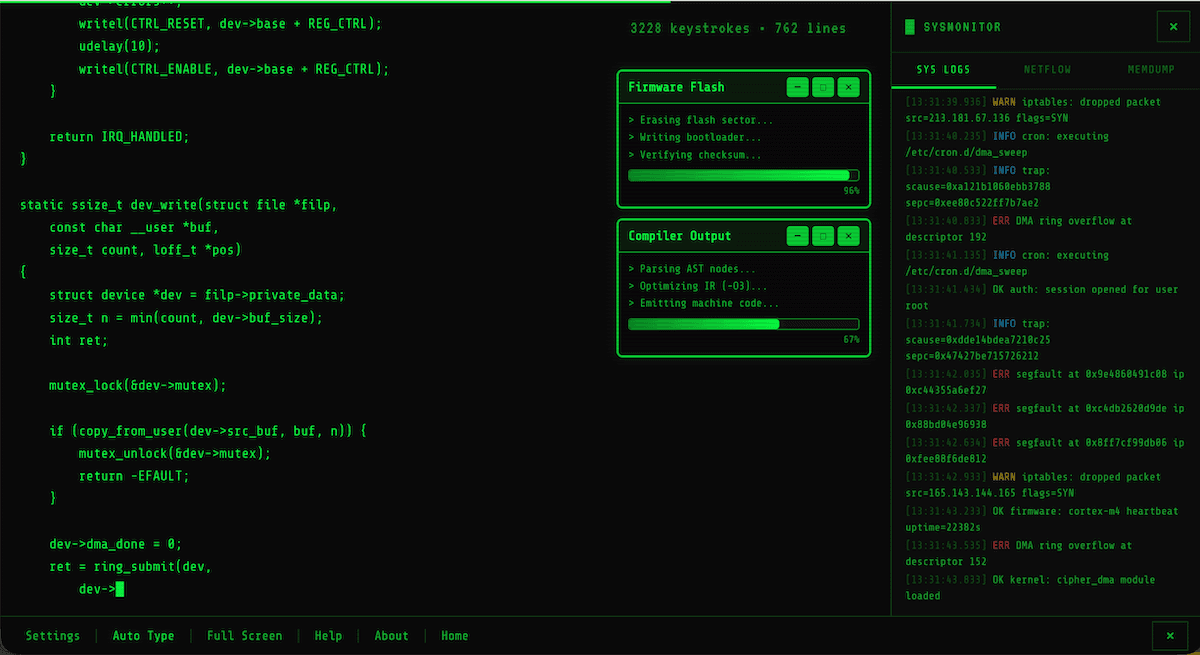The height and width of the screenshot is (655, 1200).
Task: Click the SYSMONITOR server icon
Action: click(908, 26)
